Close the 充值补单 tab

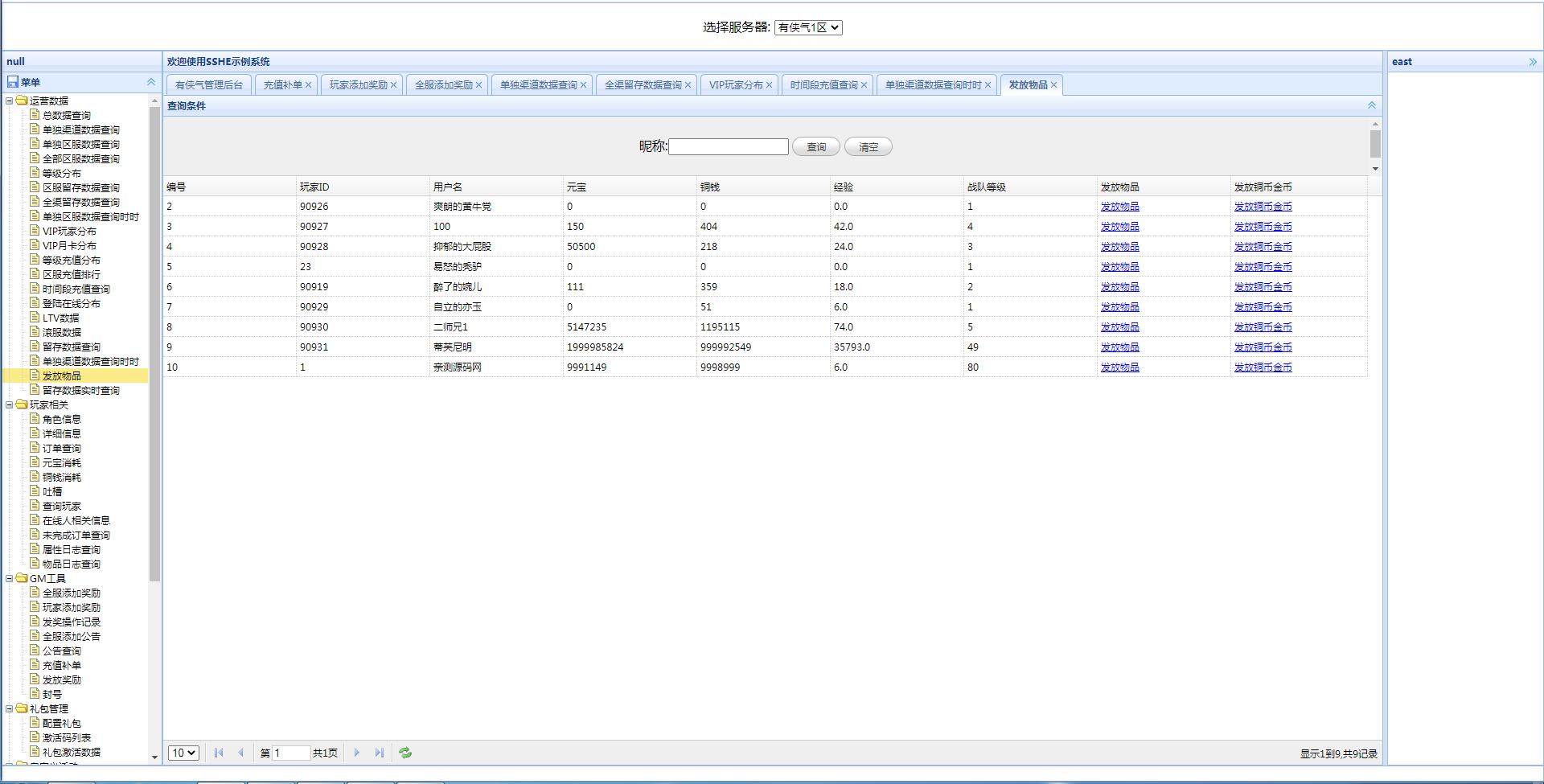[308, 85]
